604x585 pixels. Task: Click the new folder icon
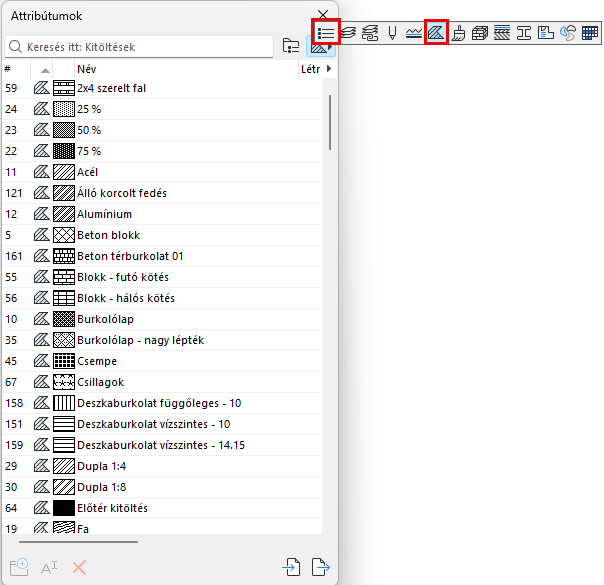coord(19,567)
